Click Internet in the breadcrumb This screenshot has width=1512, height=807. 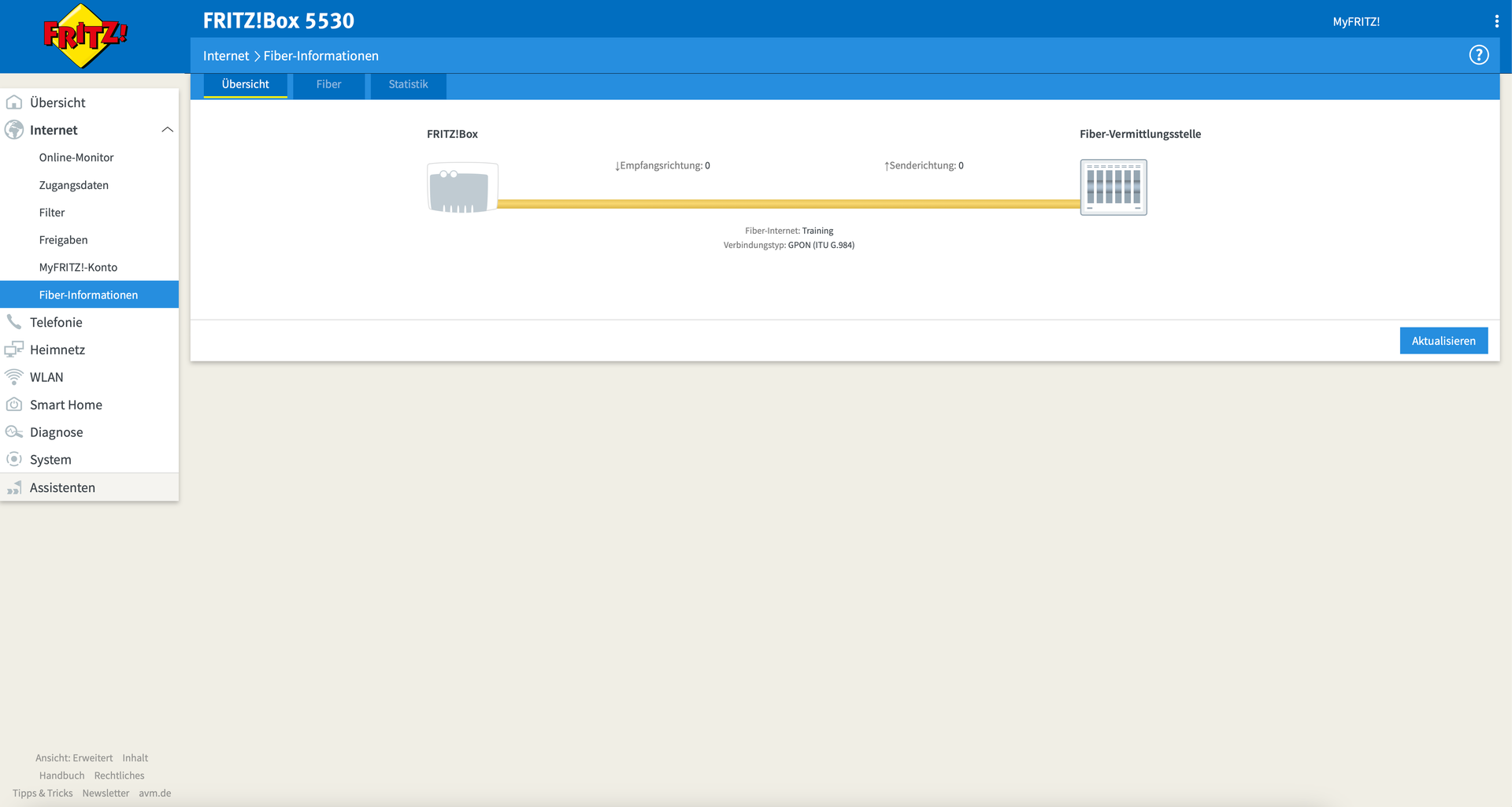(226, 56)
